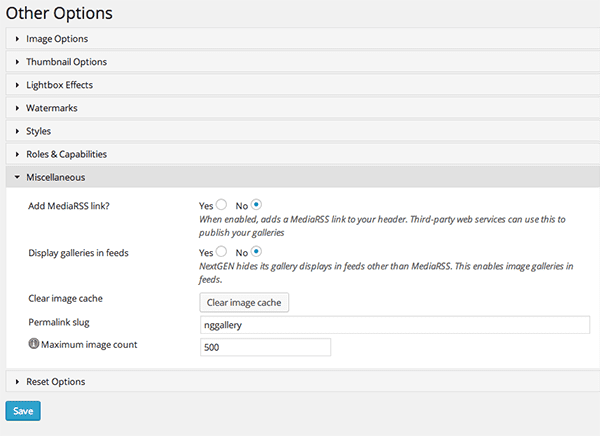Enable Yes for Display galleries in feeds

click(221, 252)
